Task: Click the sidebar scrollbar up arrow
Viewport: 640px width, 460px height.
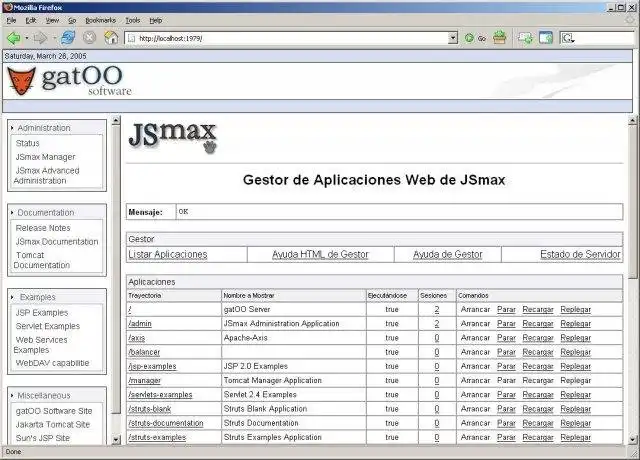Action: coord(116,120)
